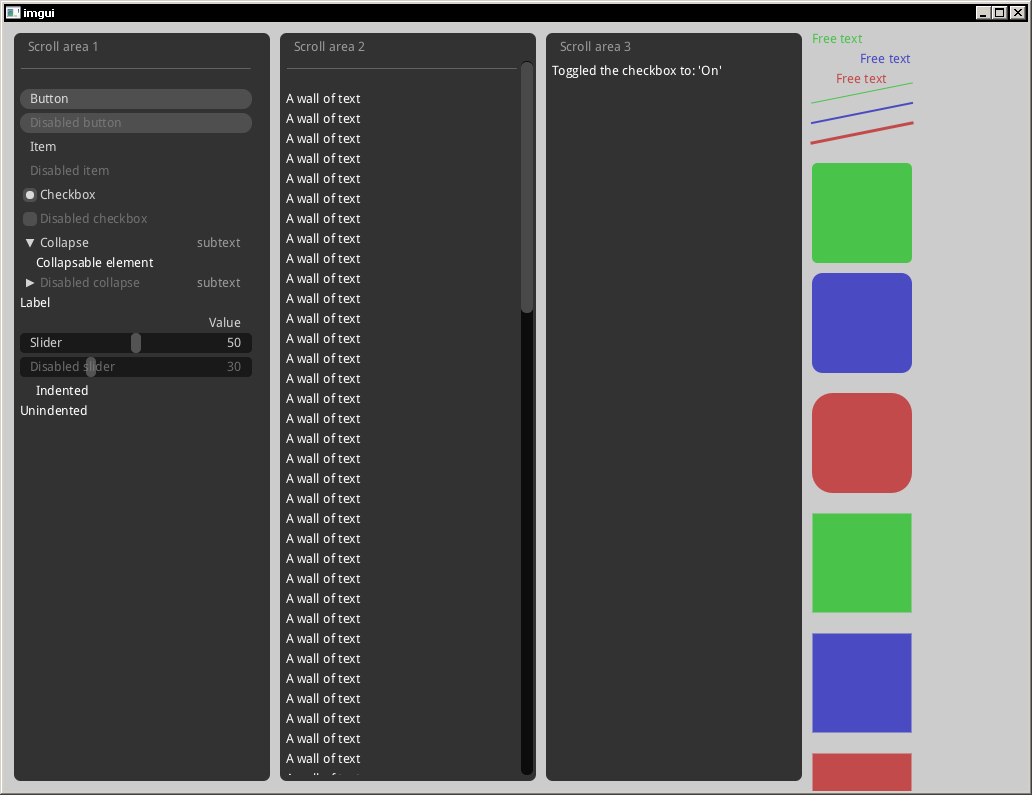Toggle the Checkbox option

click(x=30, y=195)
